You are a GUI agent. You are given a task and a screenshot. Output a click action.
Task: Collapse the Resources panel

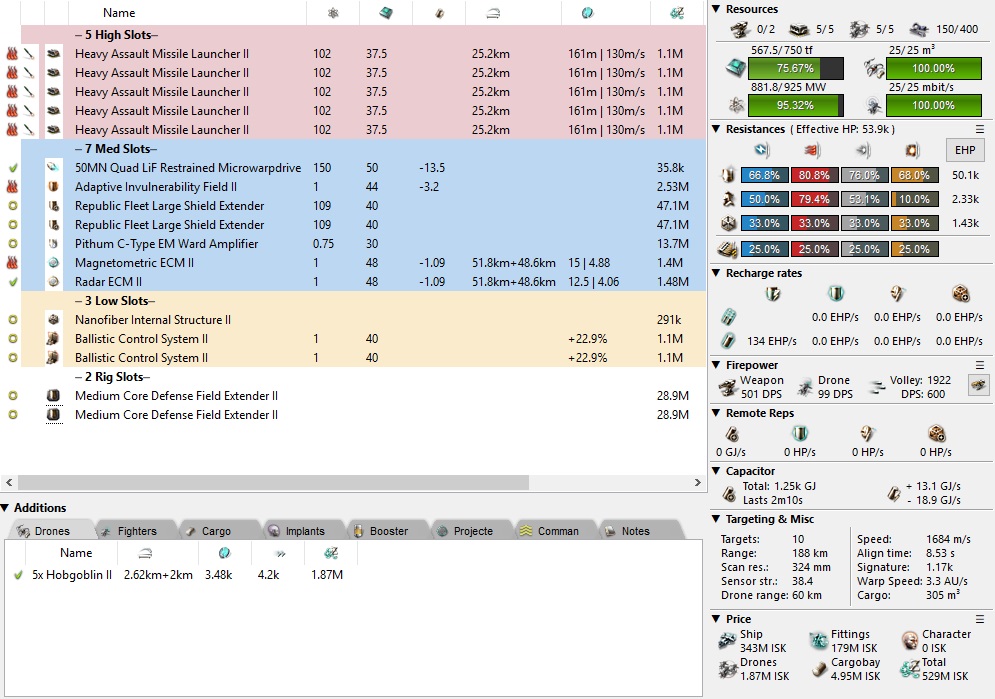click(x=717, y=9)
